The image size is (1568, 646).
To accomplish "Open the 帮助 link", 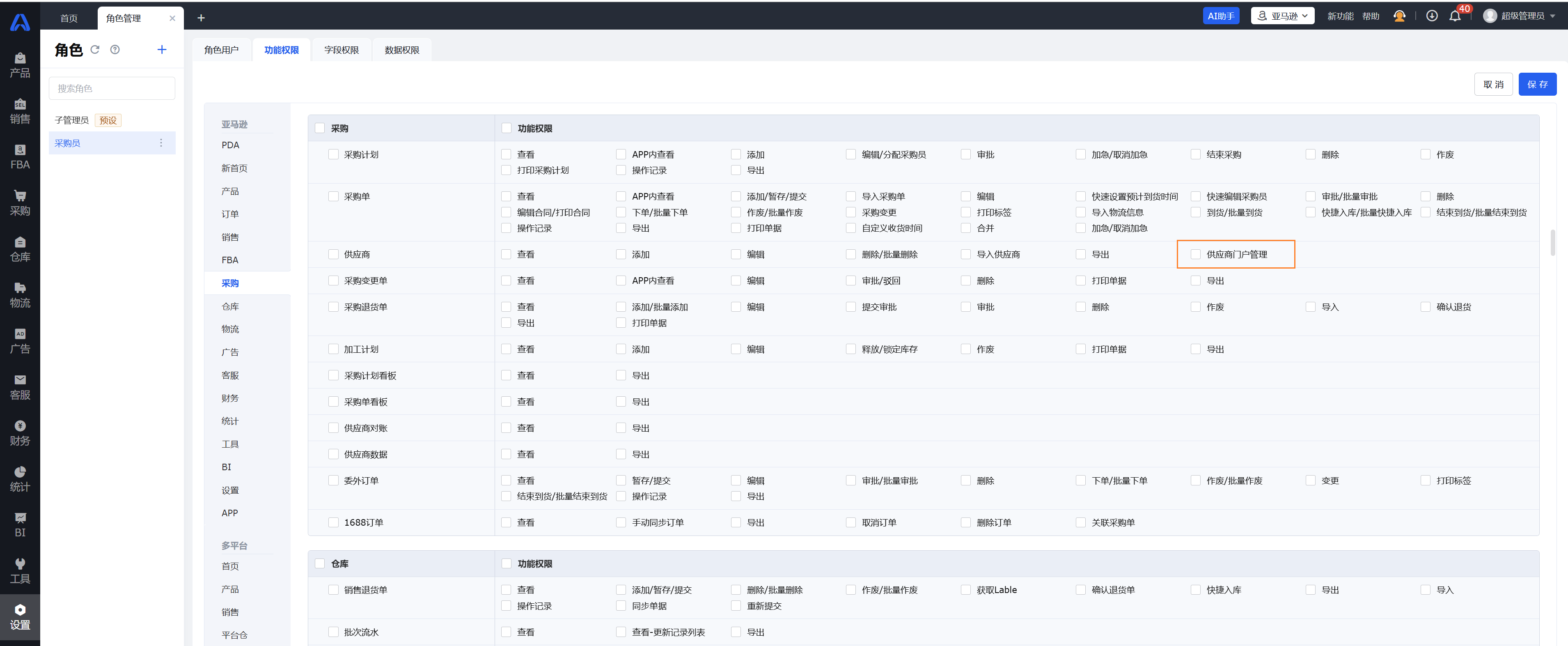I will (x=1371, y=16).
